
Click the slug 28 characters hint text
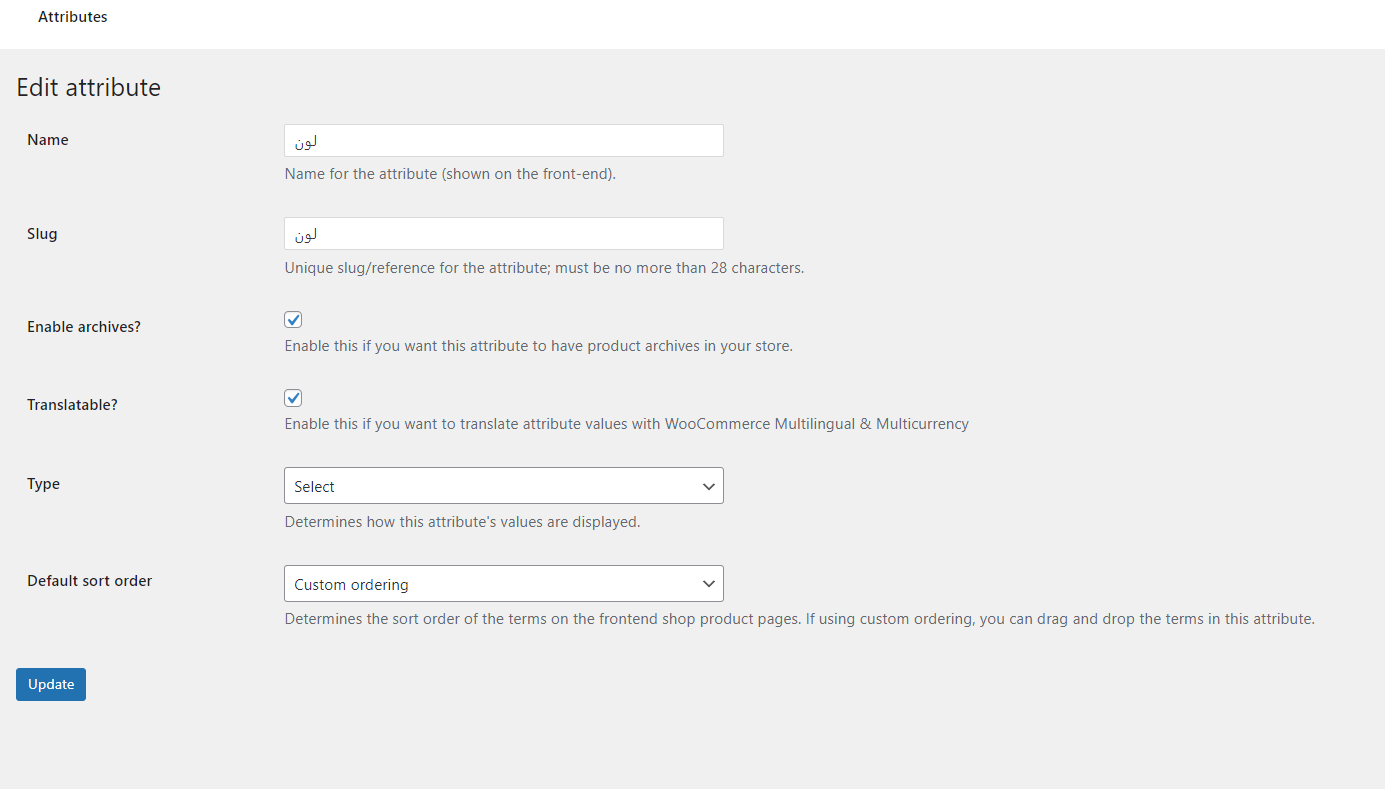(544, 268)
